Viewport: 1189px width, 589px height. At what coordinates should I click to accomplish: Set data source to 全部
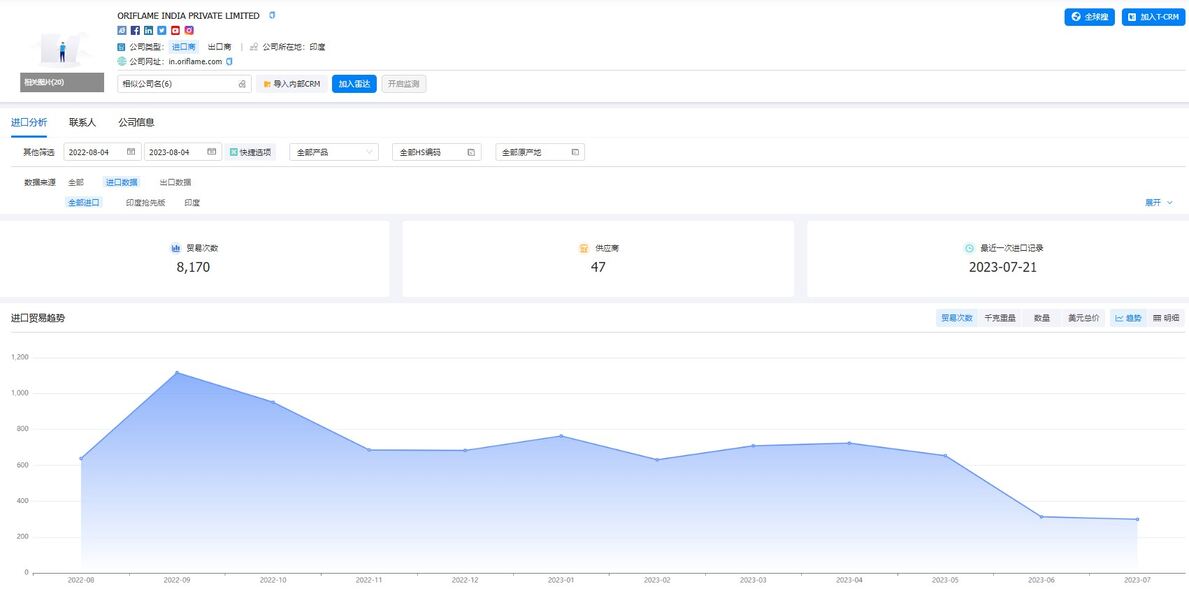click(x=76, y=183)
